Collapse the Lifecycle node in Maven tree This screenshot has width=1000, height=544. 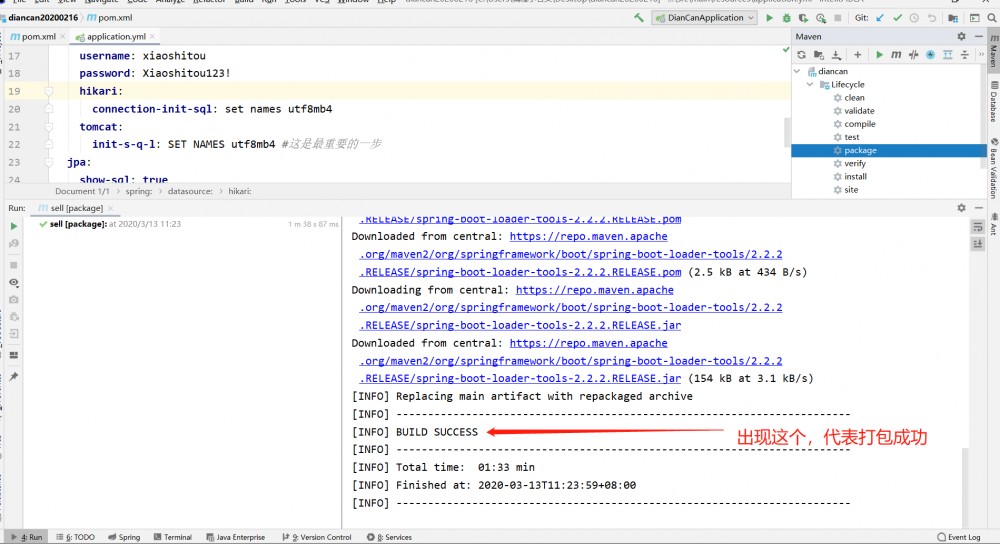click(810, 85)
